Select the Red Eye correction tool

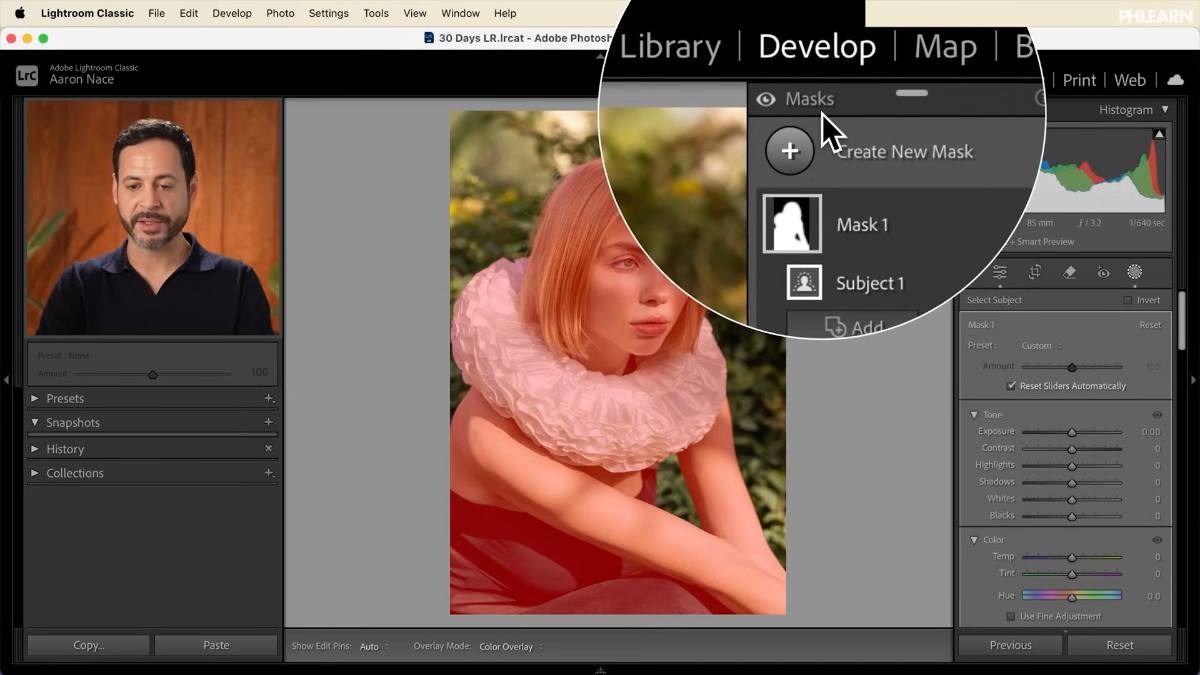[1103, 272]
